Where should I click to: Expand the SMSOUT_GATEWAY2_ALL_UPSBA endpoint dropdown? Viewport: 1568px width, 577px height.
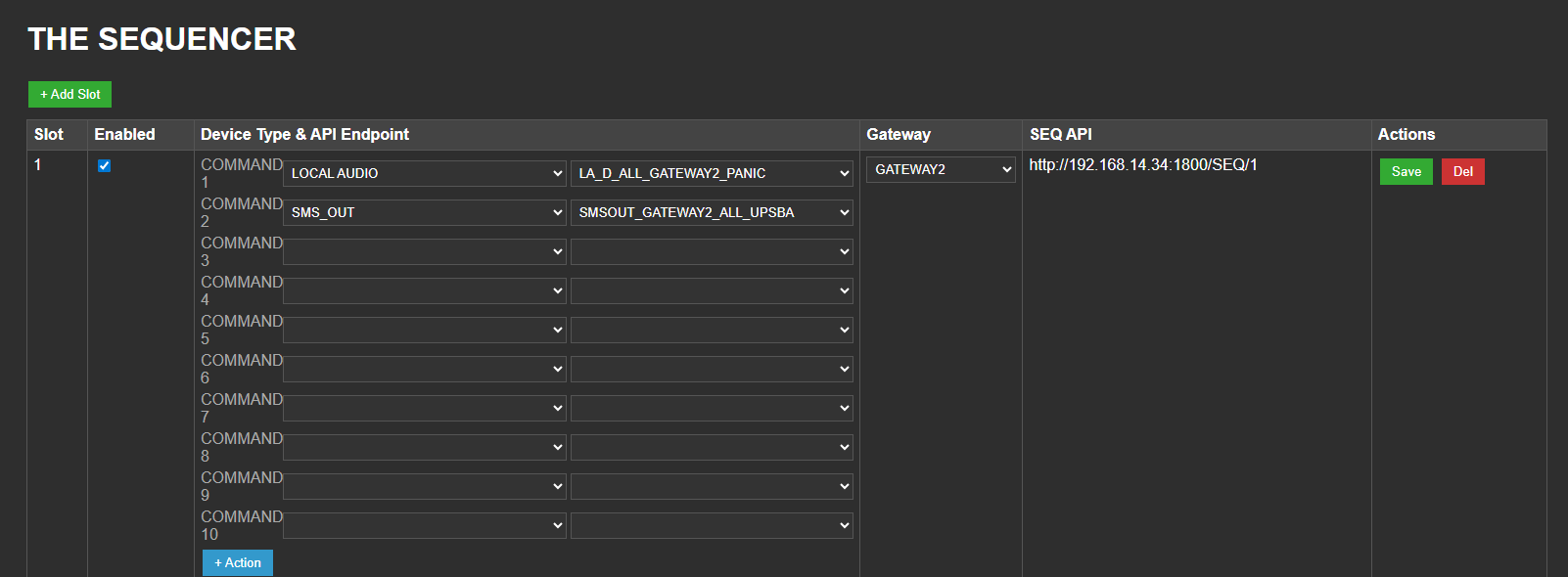712,212
